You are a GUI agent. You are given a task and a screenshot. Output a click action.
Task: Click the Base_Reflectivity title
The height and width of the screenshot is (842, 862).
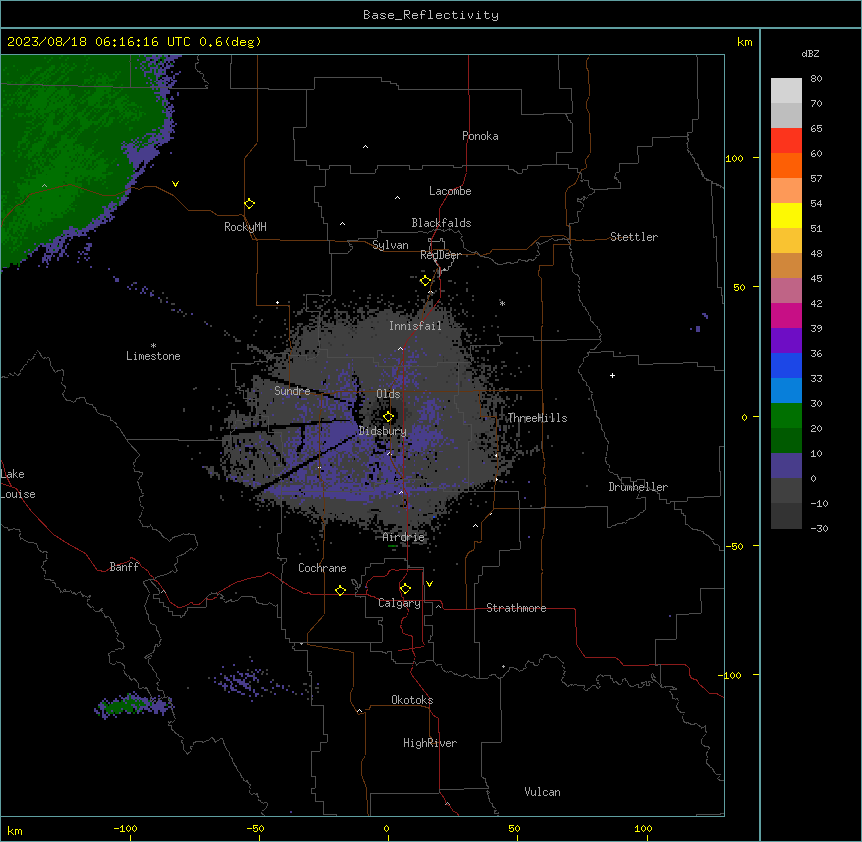tap(431, 15)
